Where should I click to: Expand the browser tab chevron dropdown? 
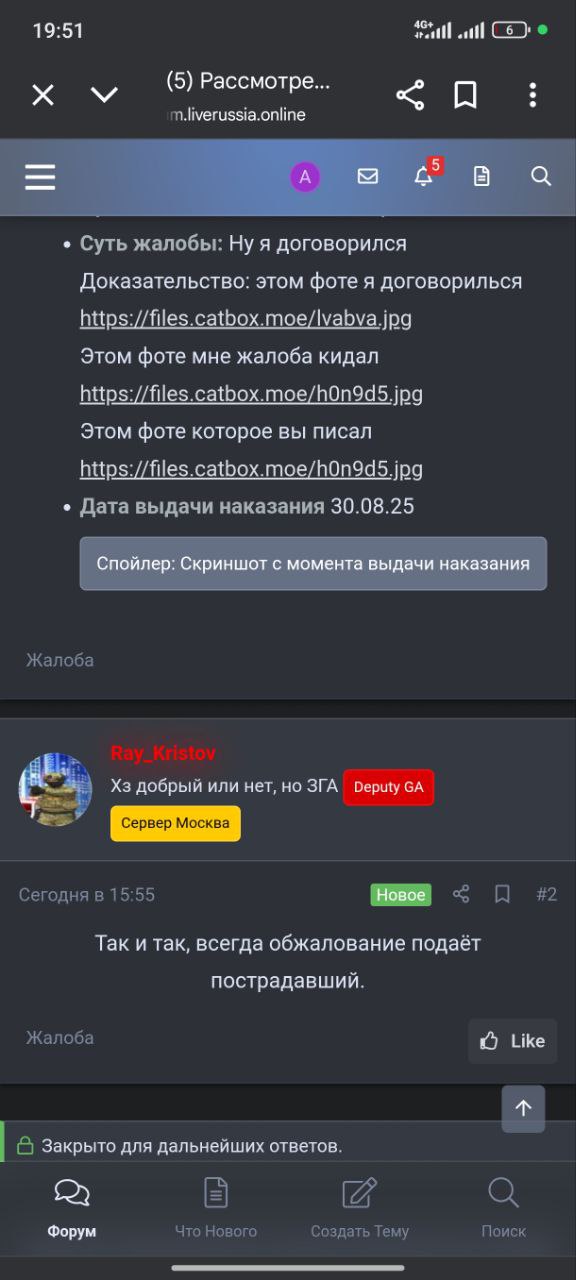(104, 95)
